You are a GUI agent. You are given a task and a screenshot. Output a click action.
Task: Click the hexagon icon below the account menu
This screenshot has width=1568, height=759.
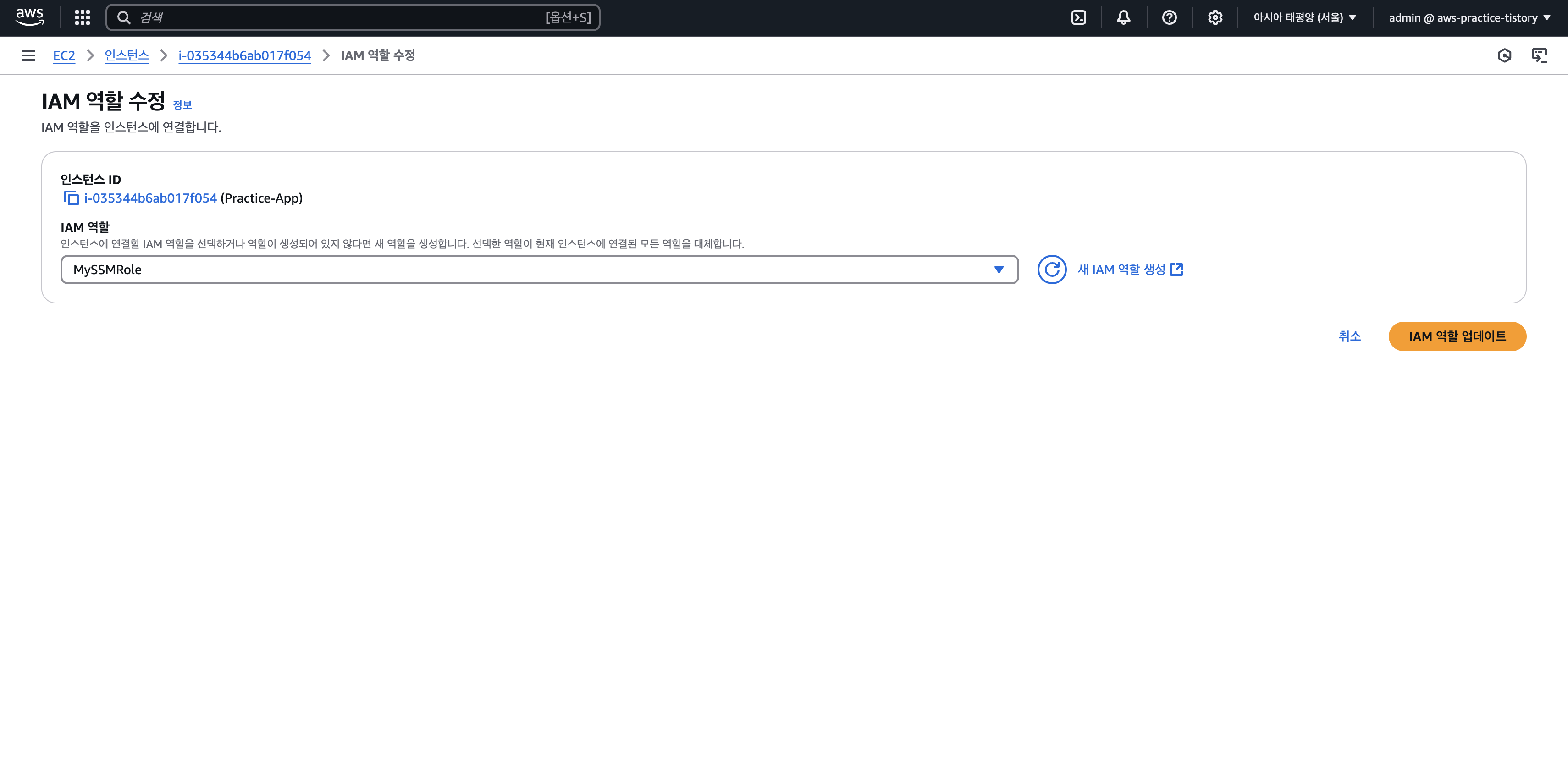pyautogui.click(x=1504, y=55)
